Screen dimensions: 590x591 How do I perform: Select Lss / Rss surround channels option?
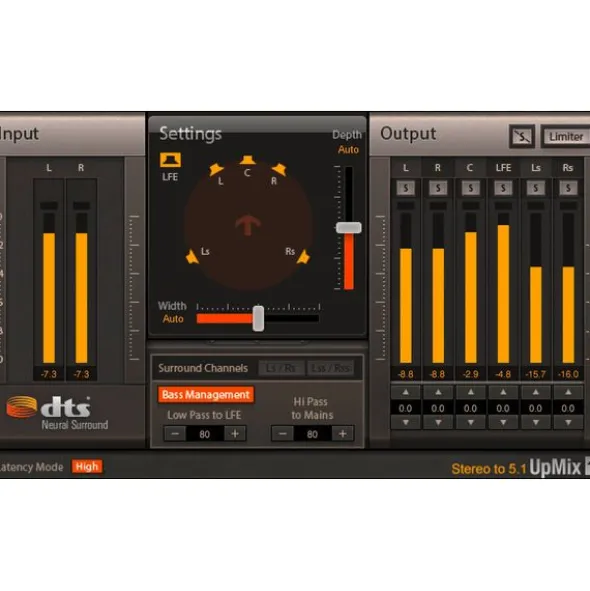tap(330, 368)
